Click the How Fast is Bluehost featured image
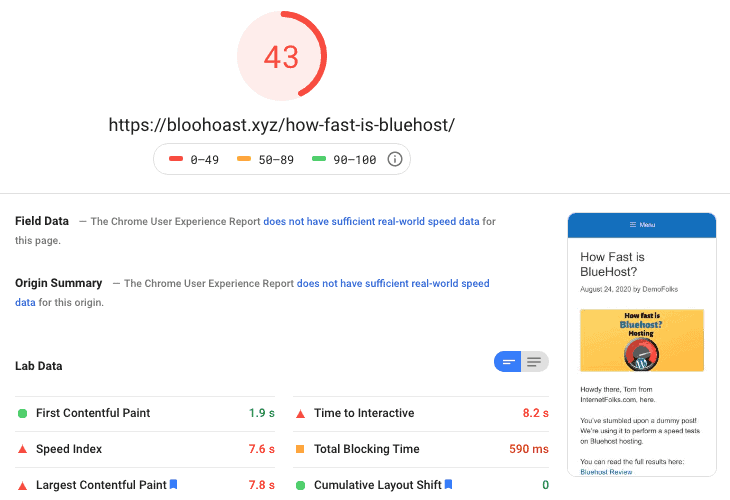This screenshot has width=730, height=500. (x=642, y=340)
